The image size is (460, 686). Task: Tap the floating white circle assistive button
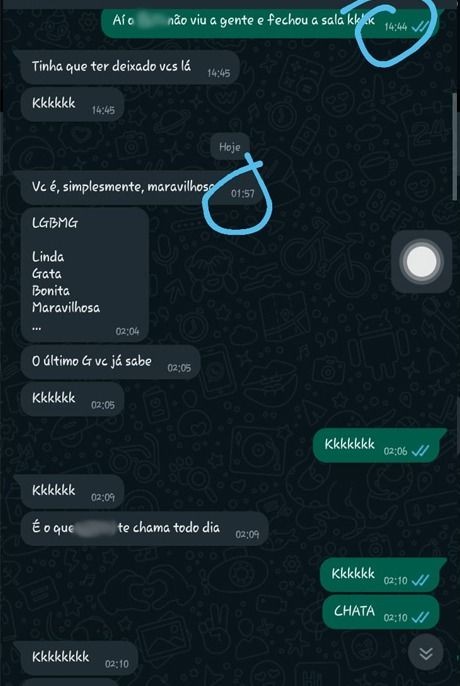click(x=421, y=262)
